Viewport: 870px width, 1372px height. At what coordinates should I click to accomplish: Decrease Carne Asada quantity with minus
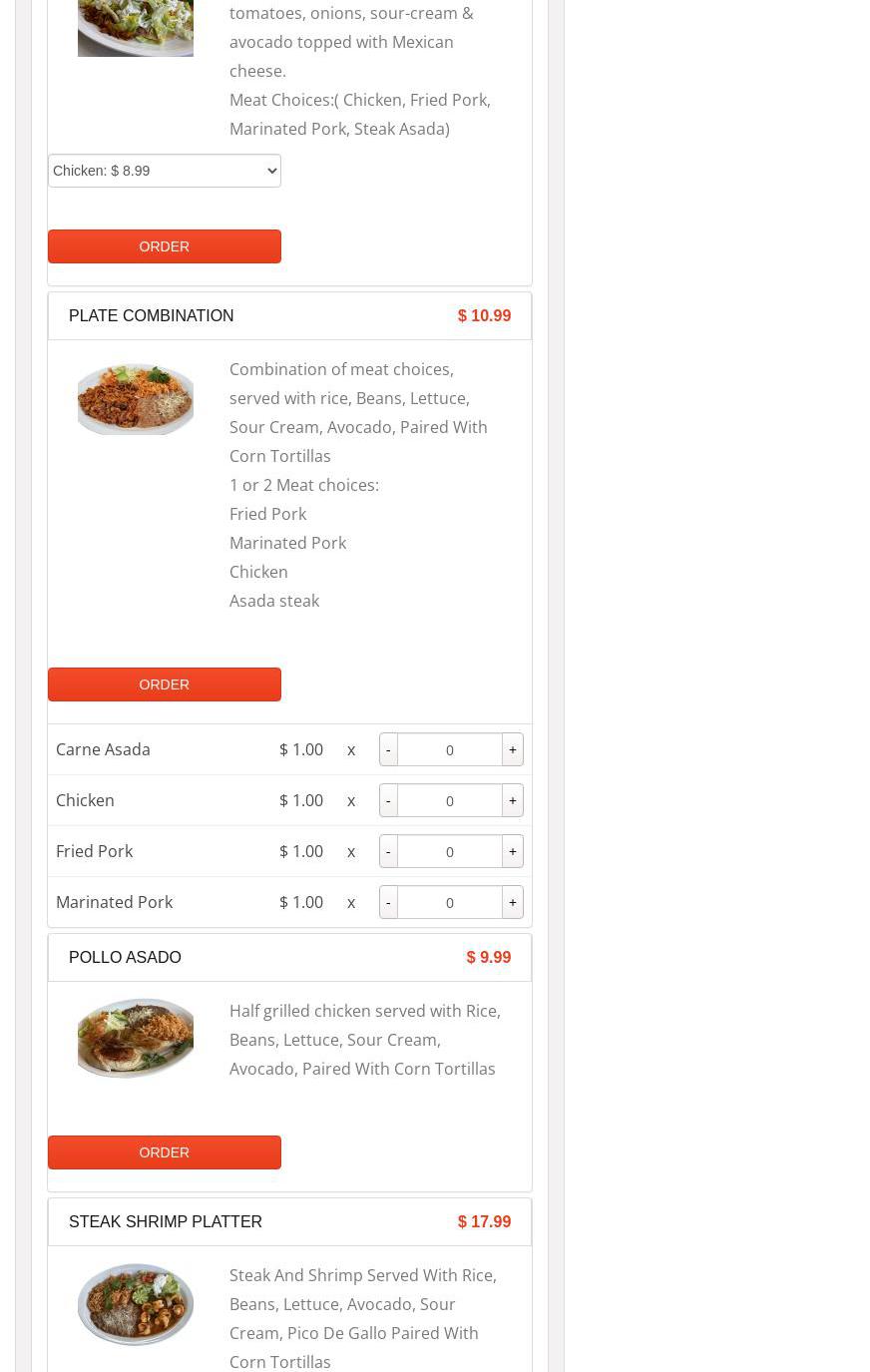click(x=388, y=749)
